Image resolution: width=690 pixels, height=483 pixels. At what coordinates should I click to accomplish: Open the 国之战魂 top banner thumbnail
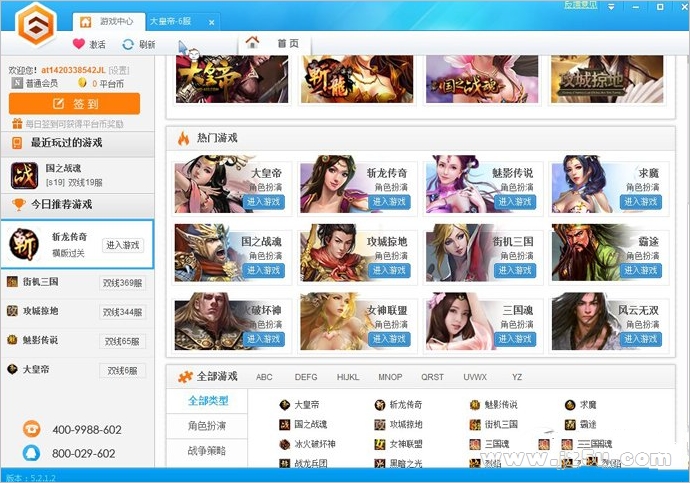[x=482, y=79]
